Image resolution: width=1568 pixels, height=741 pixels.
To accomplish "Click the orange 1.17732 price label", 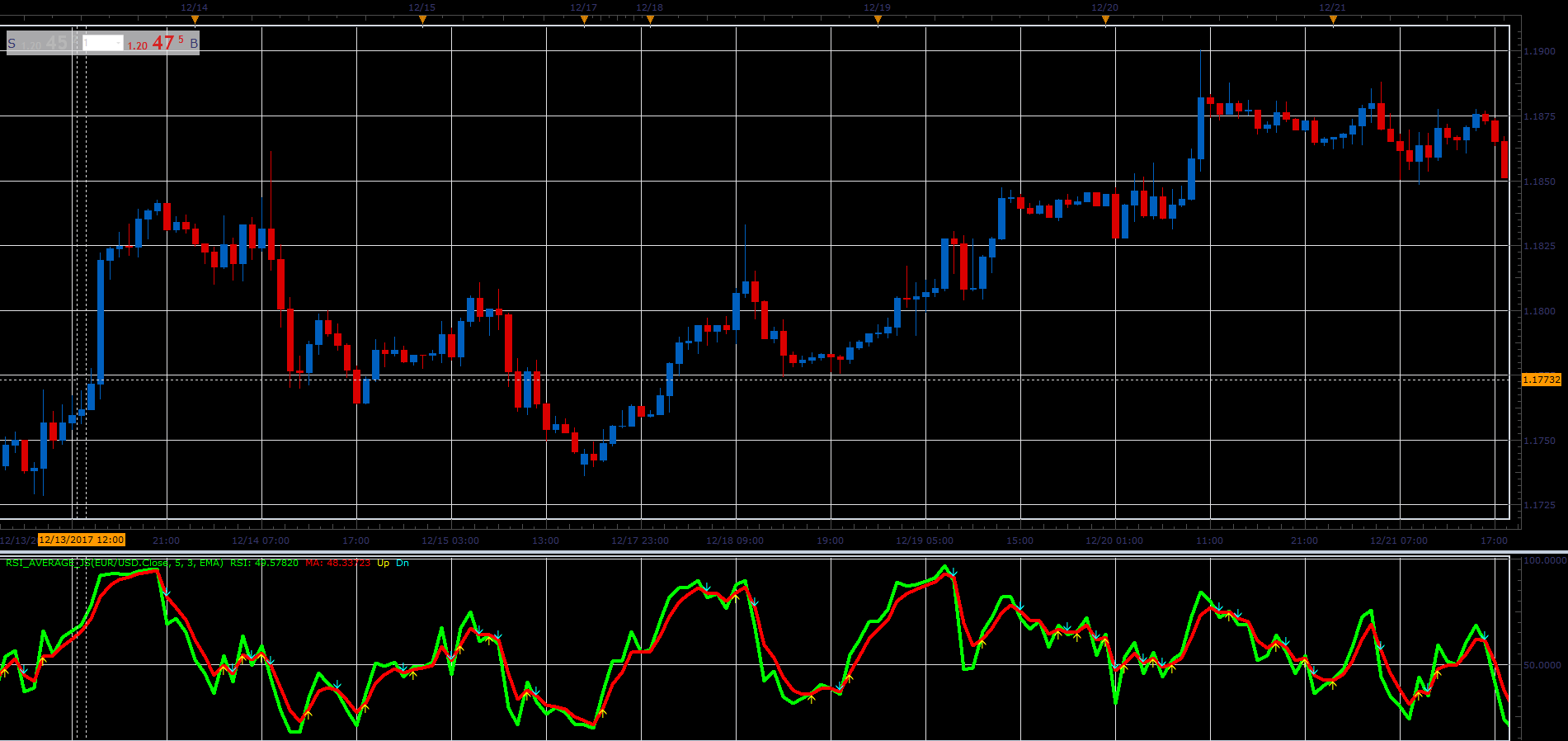I will tap(1542, 380).
